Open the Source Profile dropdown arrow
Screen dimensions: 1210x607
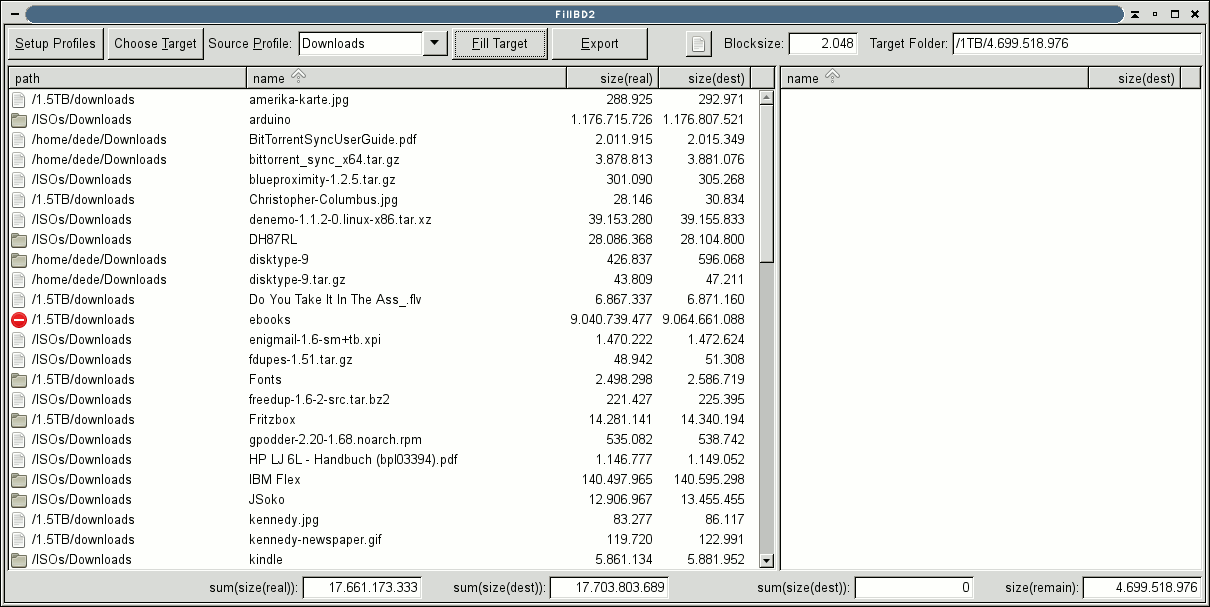click(435, 44)
